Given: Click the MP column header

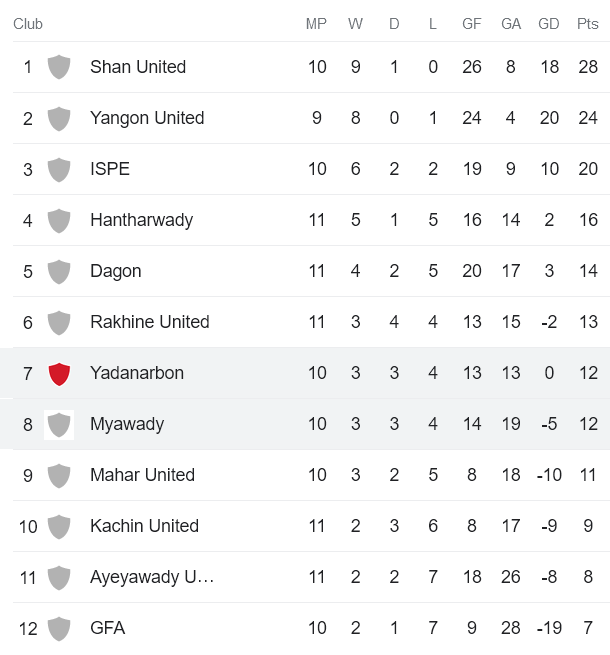Looking at the screenshot, I should pos(316,24).
